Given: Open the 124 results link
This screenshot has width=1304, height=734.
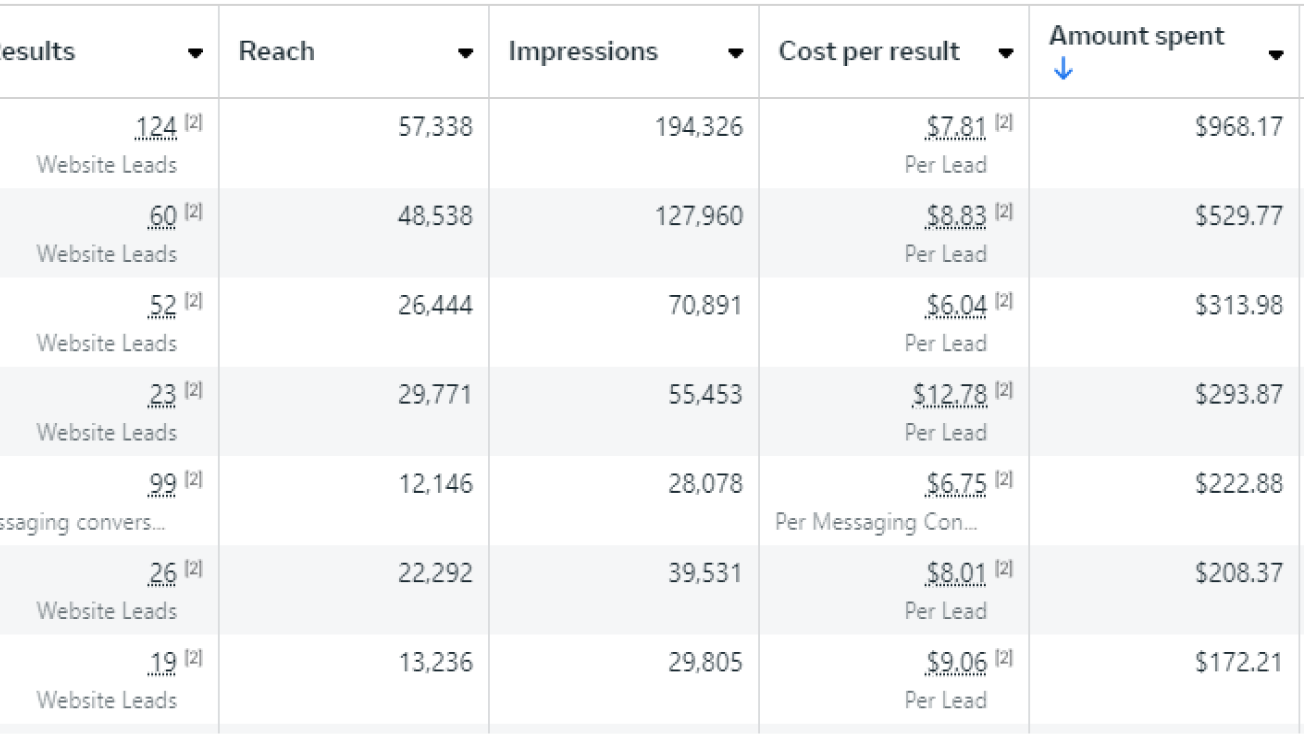Looking at the screenshot, I should pos(156,128).
